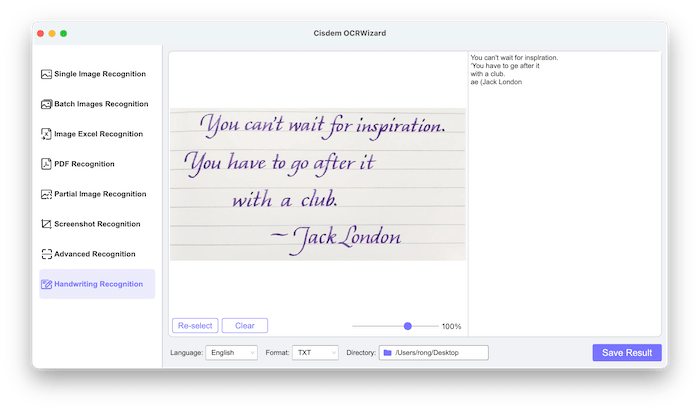
Task: Click the Advanced Recognition icon
Action: (46, 254)
